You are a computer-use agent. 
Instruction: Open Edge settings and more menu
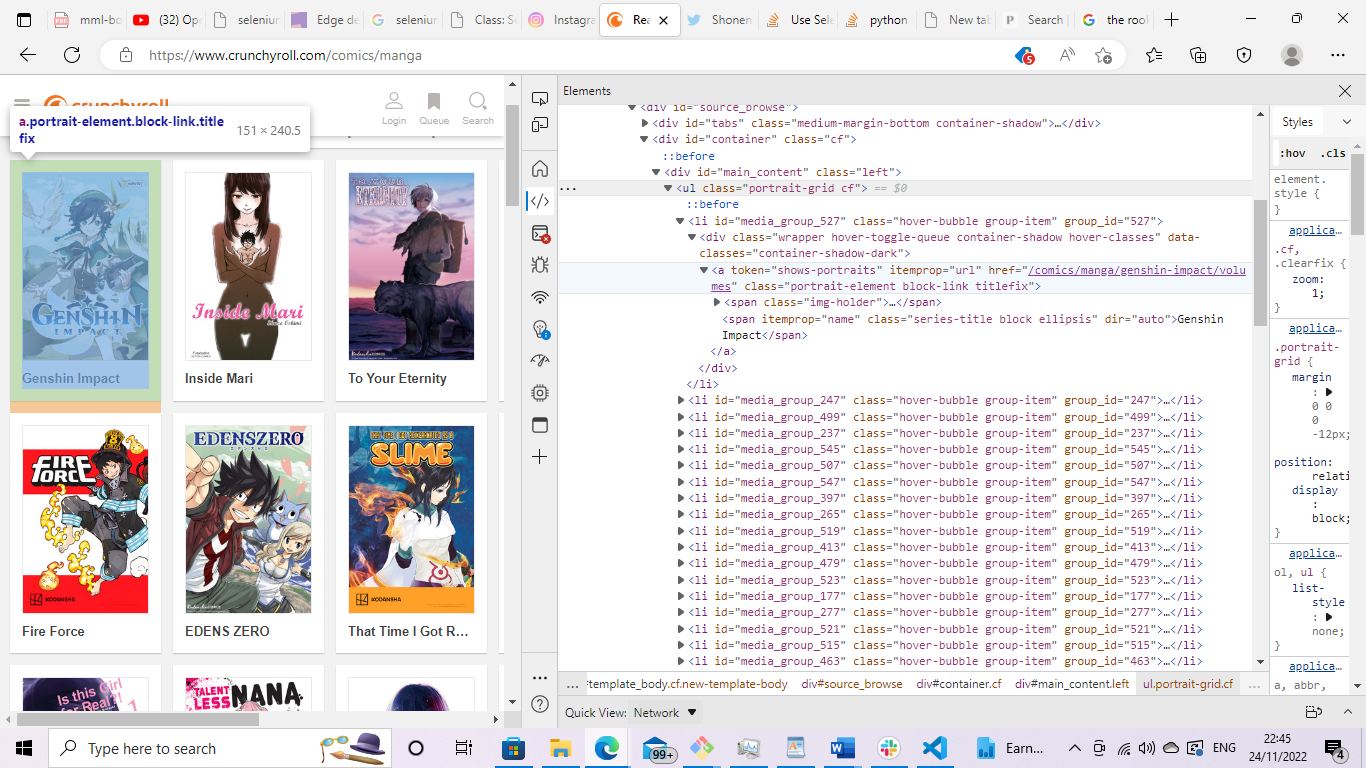coord(1338,55)
